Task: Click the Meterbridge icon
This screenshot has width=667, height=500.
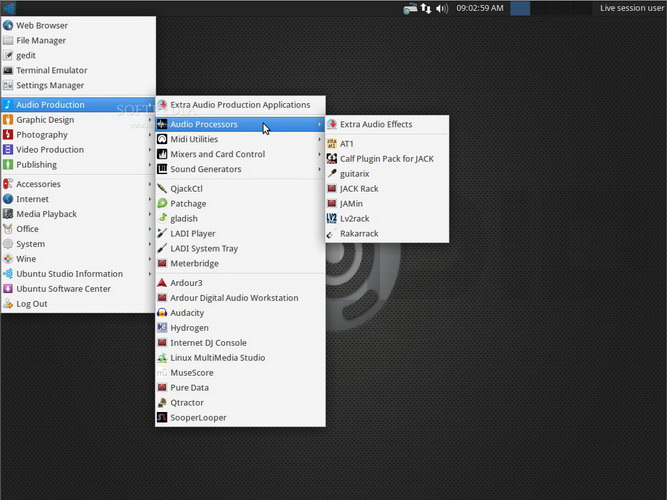Action: pyautogui.click(x=162, y=263)
